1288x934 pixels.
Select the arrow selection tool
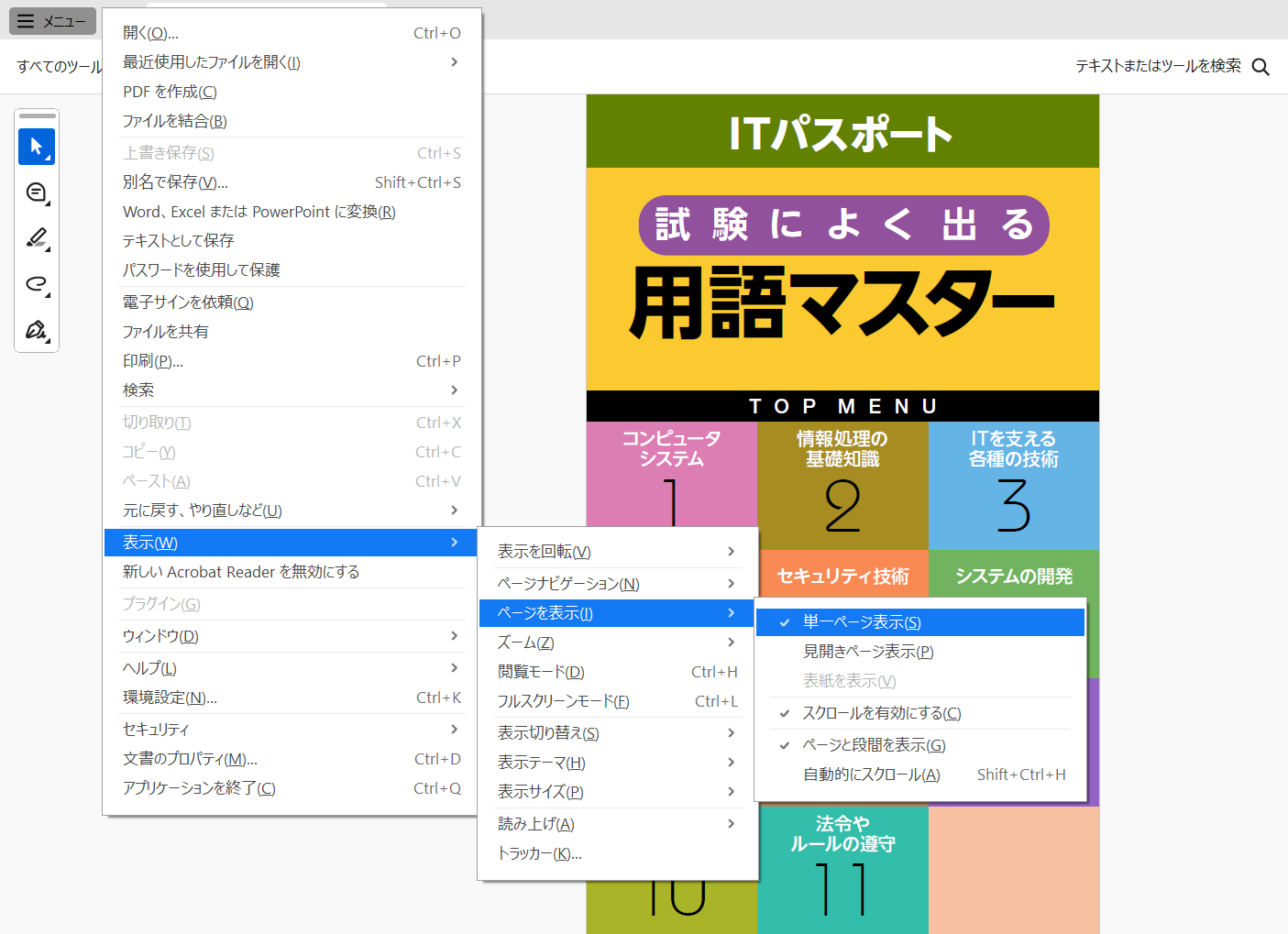(x=37, y=147)
